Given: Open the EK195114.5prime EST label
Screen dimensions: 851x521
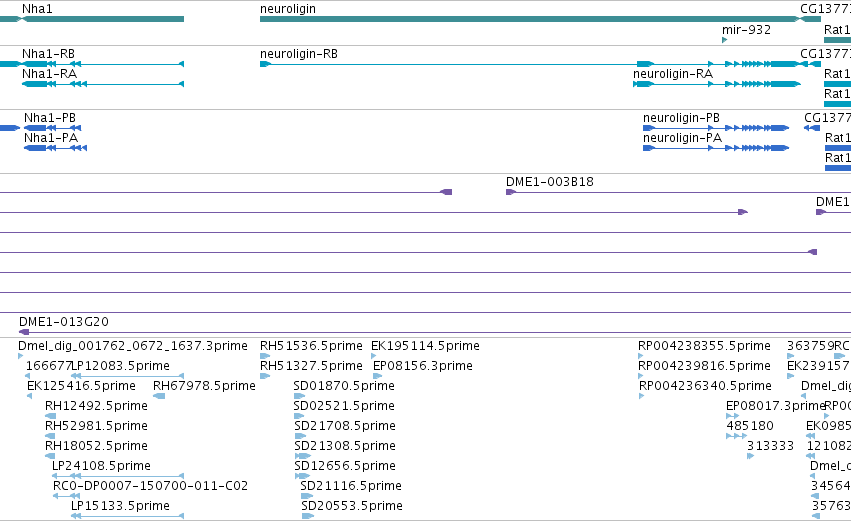Looking at the screenshot, I should 425,346.
